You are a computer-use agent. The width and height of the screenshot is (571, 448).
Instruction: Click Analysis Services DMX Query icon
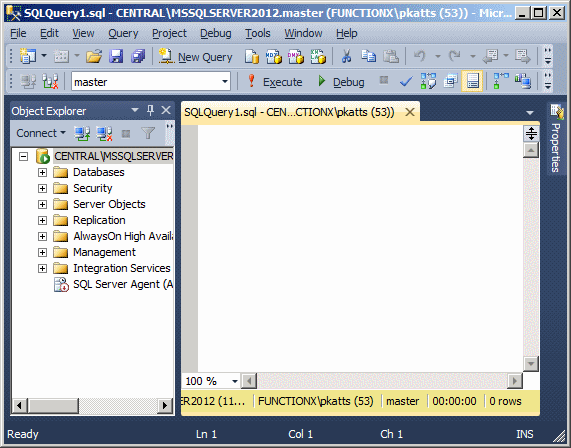296,56
